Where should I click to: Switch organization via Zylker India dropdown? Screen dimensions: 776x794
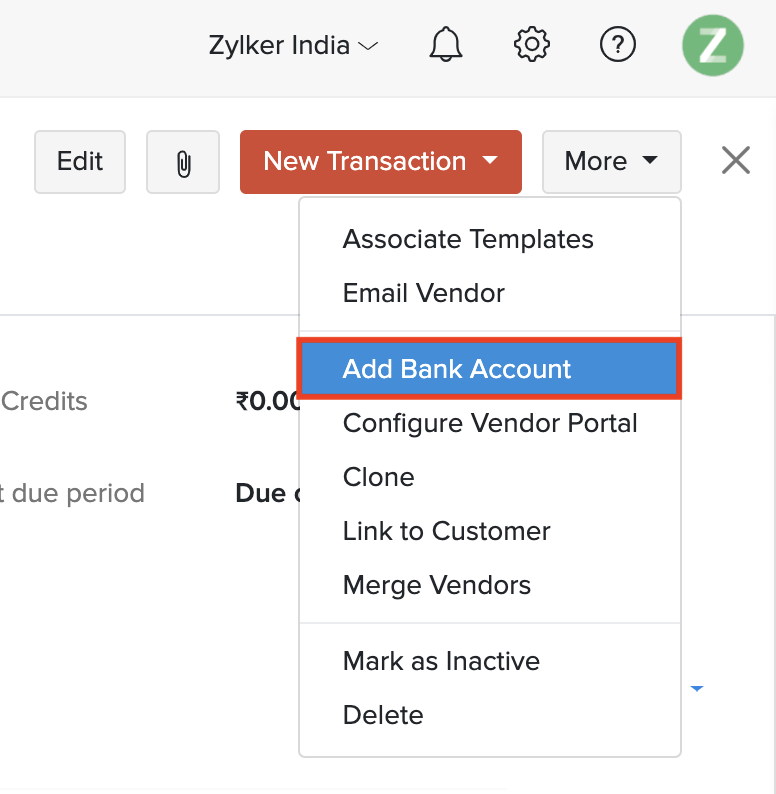[x=293, y=46]
